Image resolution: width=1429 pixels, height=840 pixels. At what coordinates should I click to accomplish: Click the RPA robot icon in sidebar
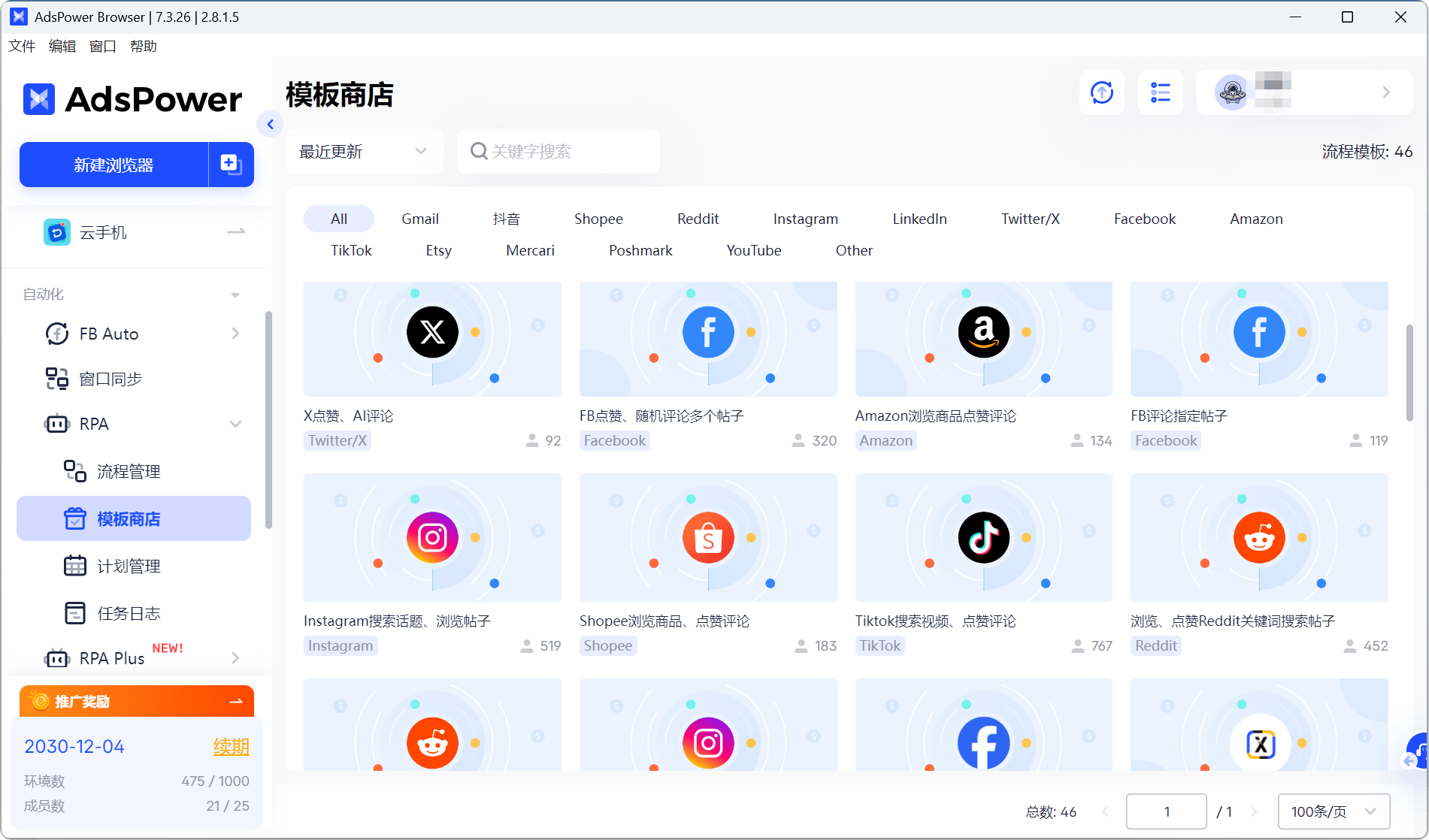56,424
